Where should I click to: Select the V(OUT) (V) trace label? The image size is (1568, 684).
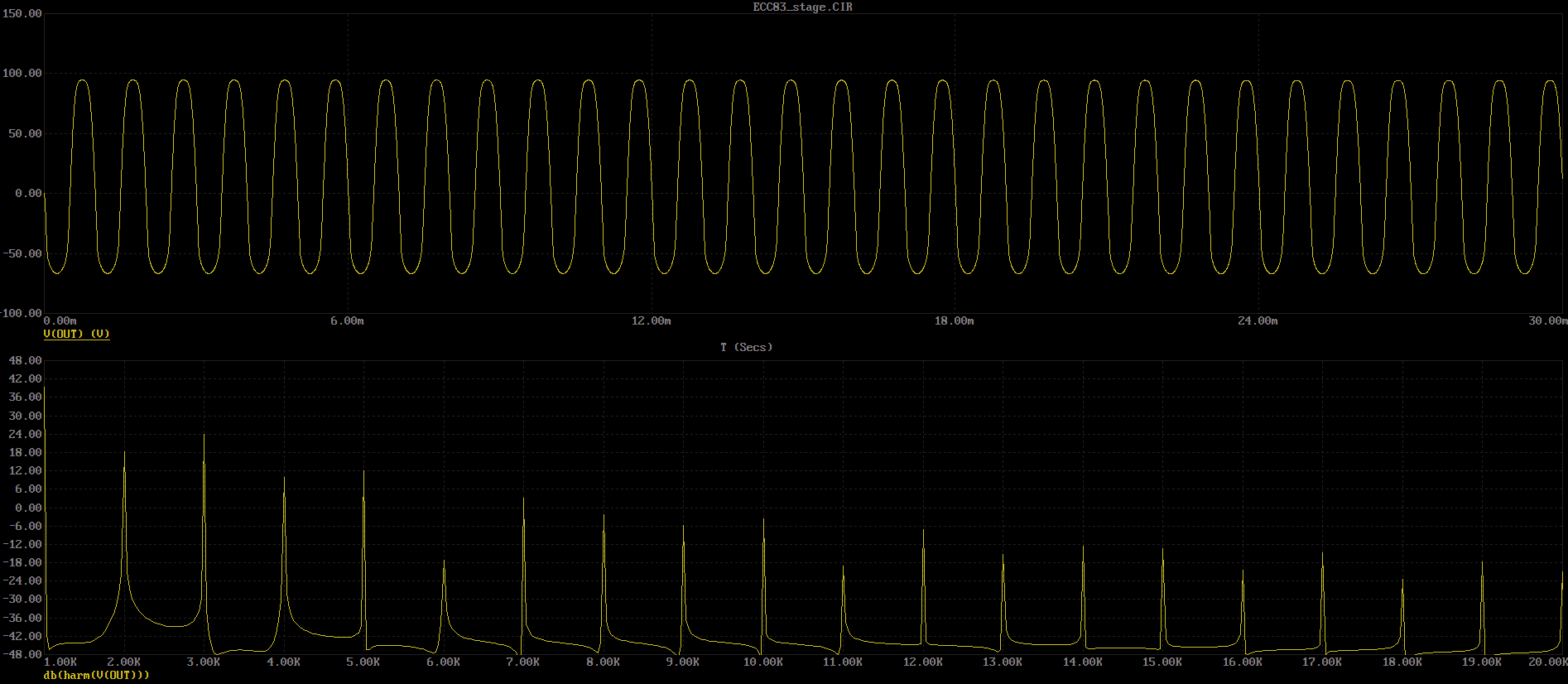76,334
